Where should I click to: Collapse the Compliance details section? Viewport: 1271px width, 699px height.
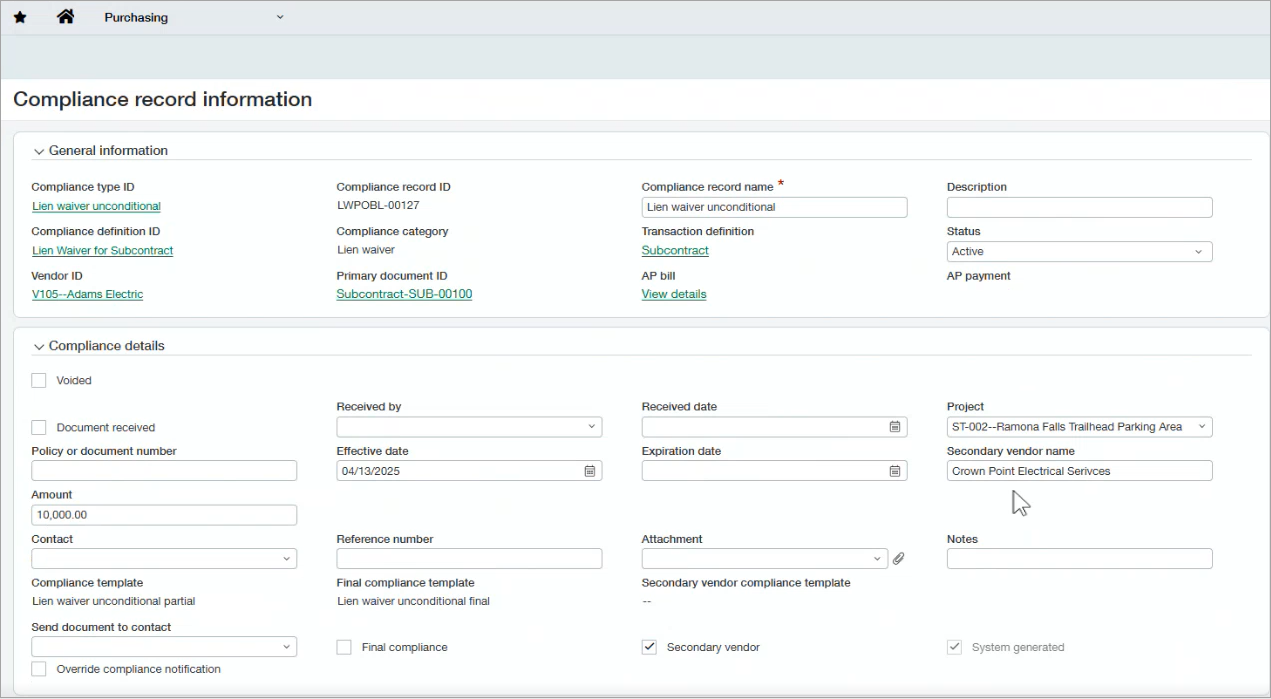coord(38,345)
